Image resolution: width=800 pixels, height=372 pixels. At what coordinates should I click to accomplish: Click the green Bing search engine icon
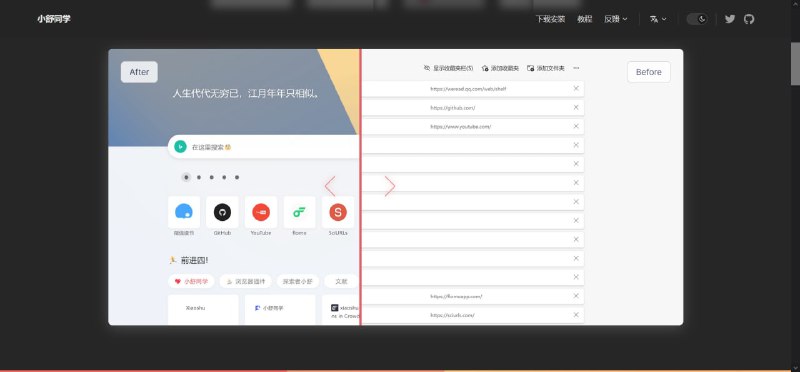(180, 147)
